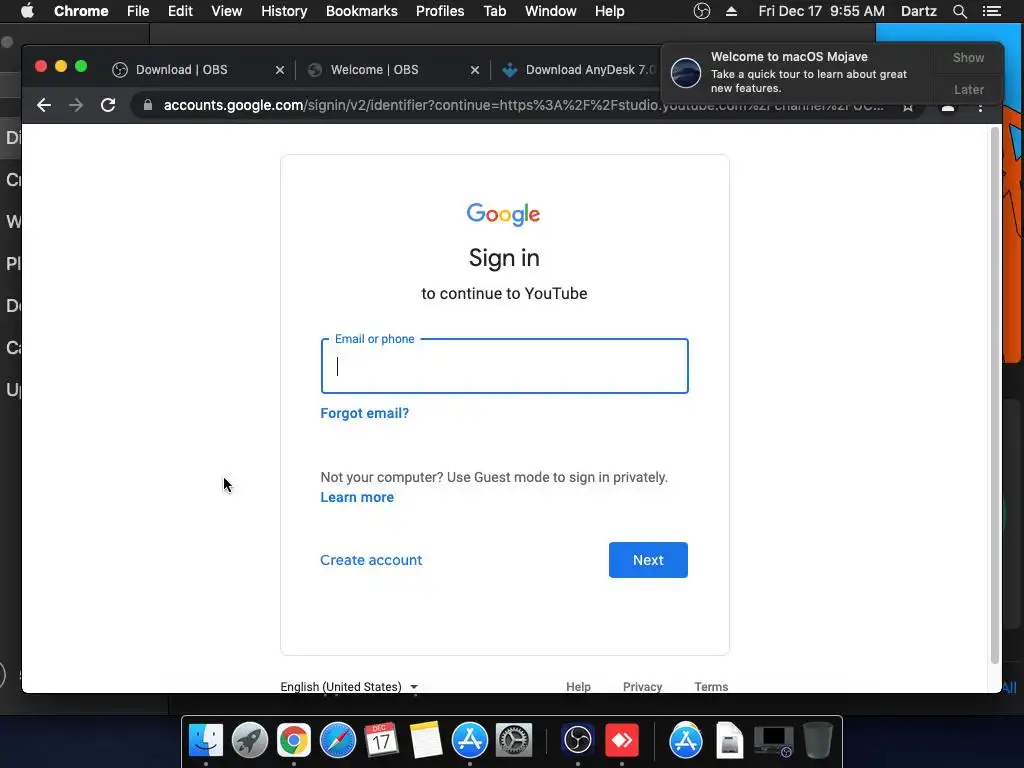Open Calendar icon showing 17 in Dock
Screen dimensions: 1024x768
pyautogui.click(x=381, y=740)
